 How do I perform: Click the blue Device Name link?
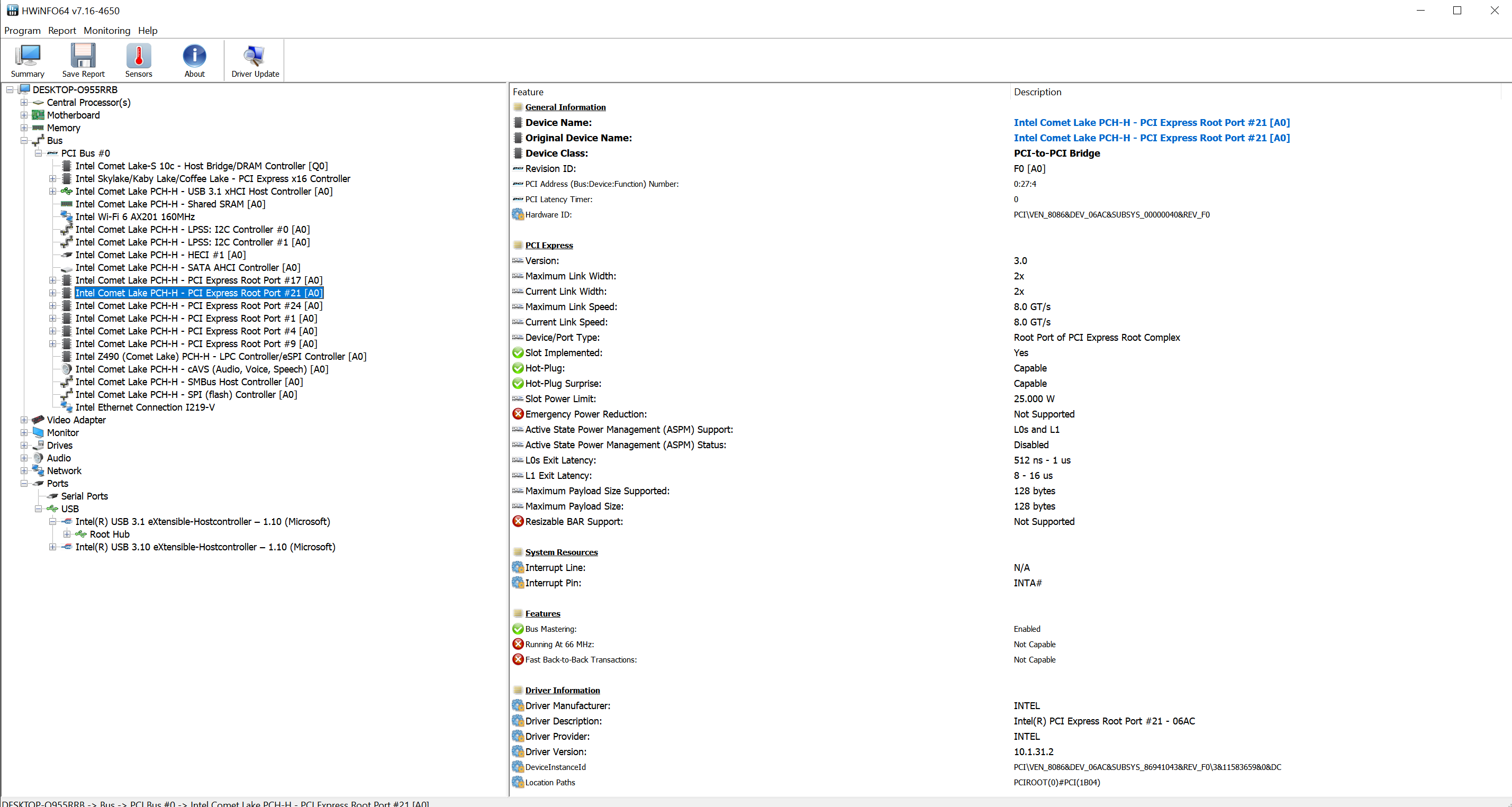point(1151,123)
